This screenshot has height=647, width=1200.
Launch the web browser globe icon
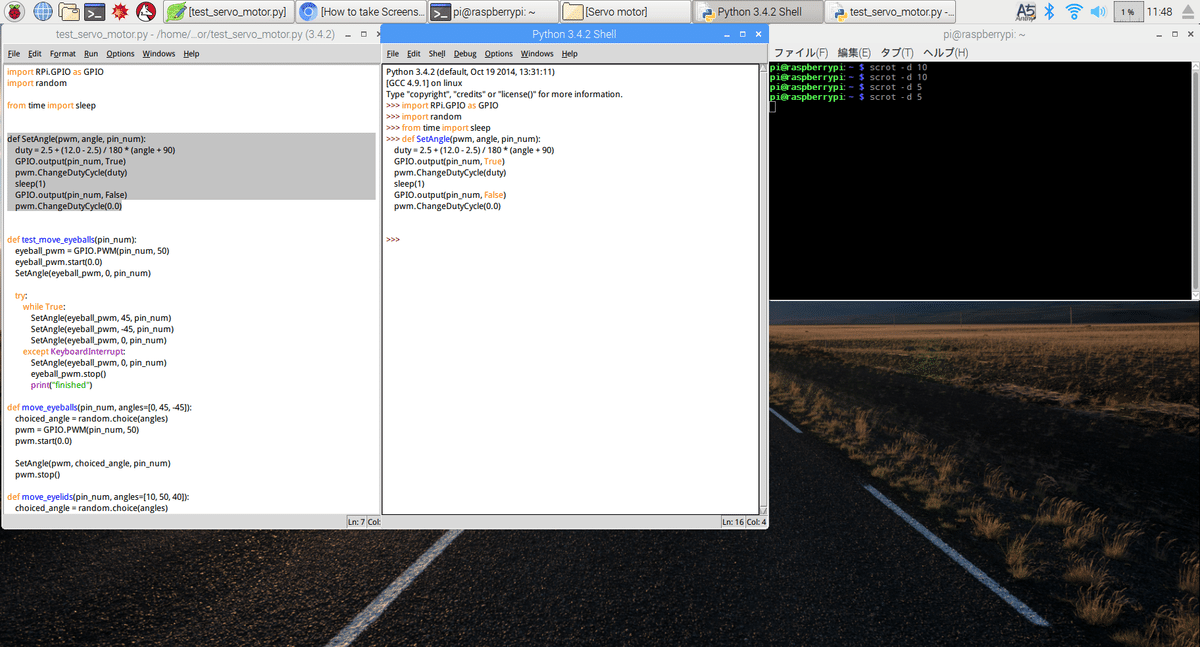coord(43,12)
